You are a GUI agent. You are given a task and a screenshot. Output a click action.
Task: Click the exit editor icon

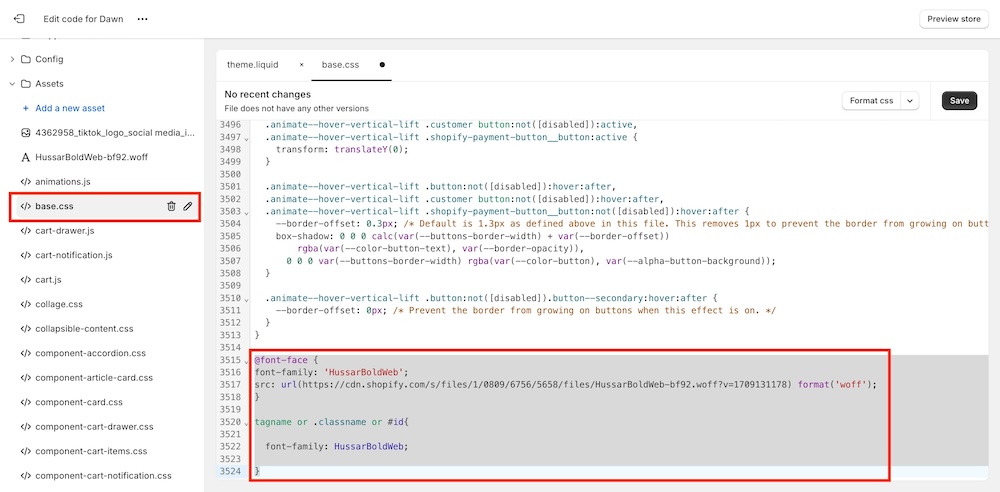click(19, 19)
